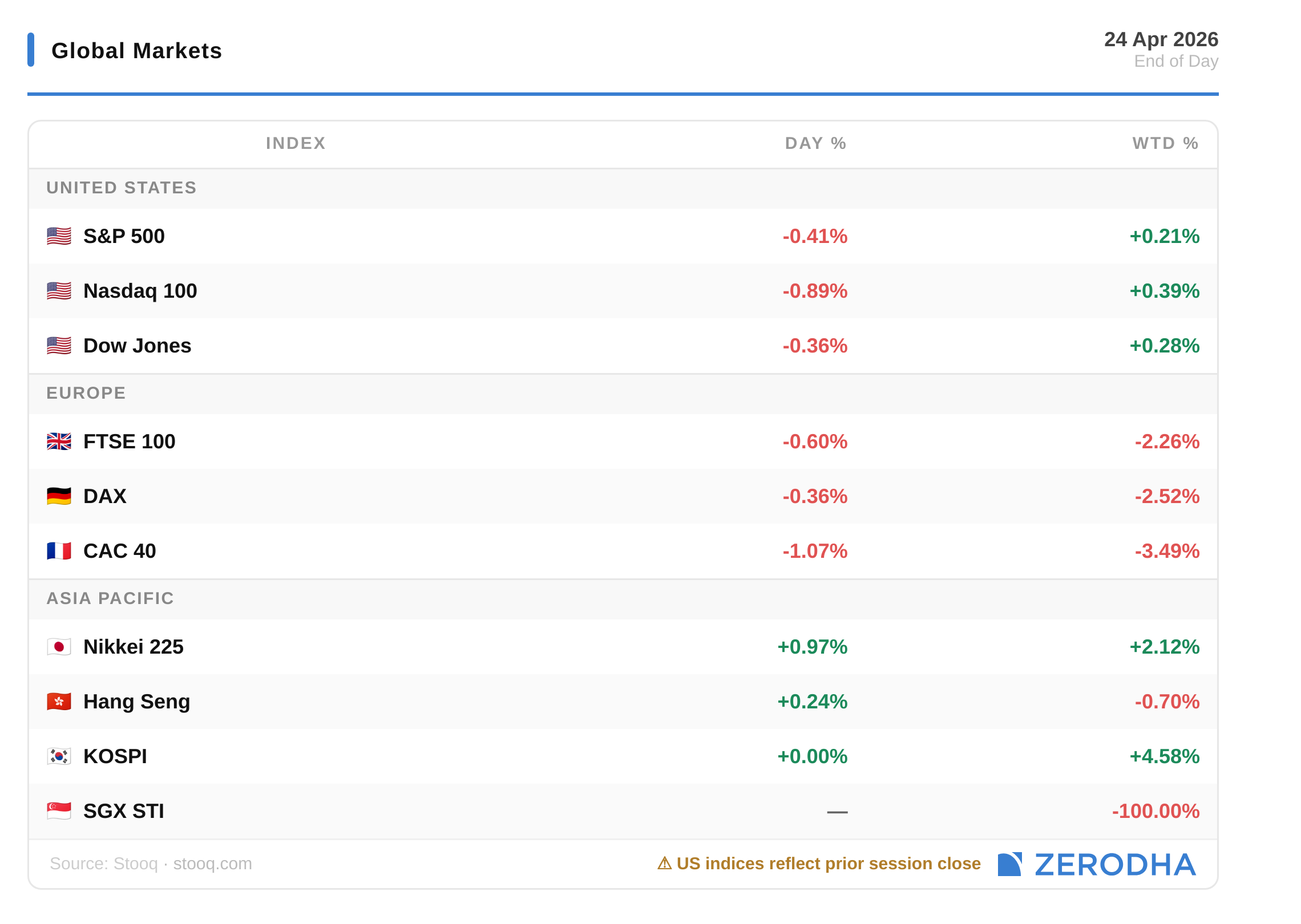The image size is (1301, 924).
Task: Click the German flag beside DAX
Action: point(59,496)
